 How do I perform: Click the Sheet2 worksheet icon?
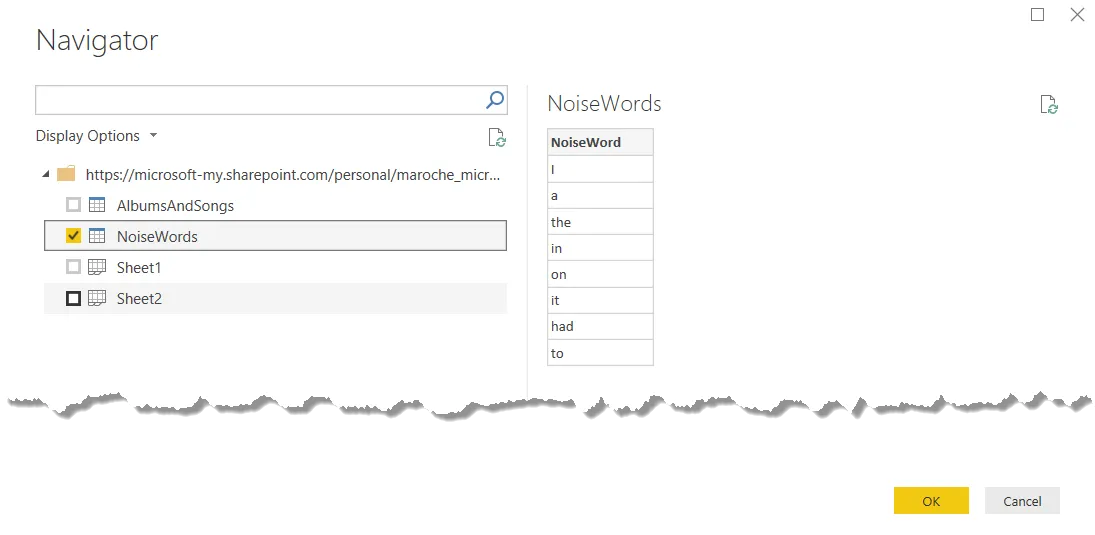tap(97, 298)
